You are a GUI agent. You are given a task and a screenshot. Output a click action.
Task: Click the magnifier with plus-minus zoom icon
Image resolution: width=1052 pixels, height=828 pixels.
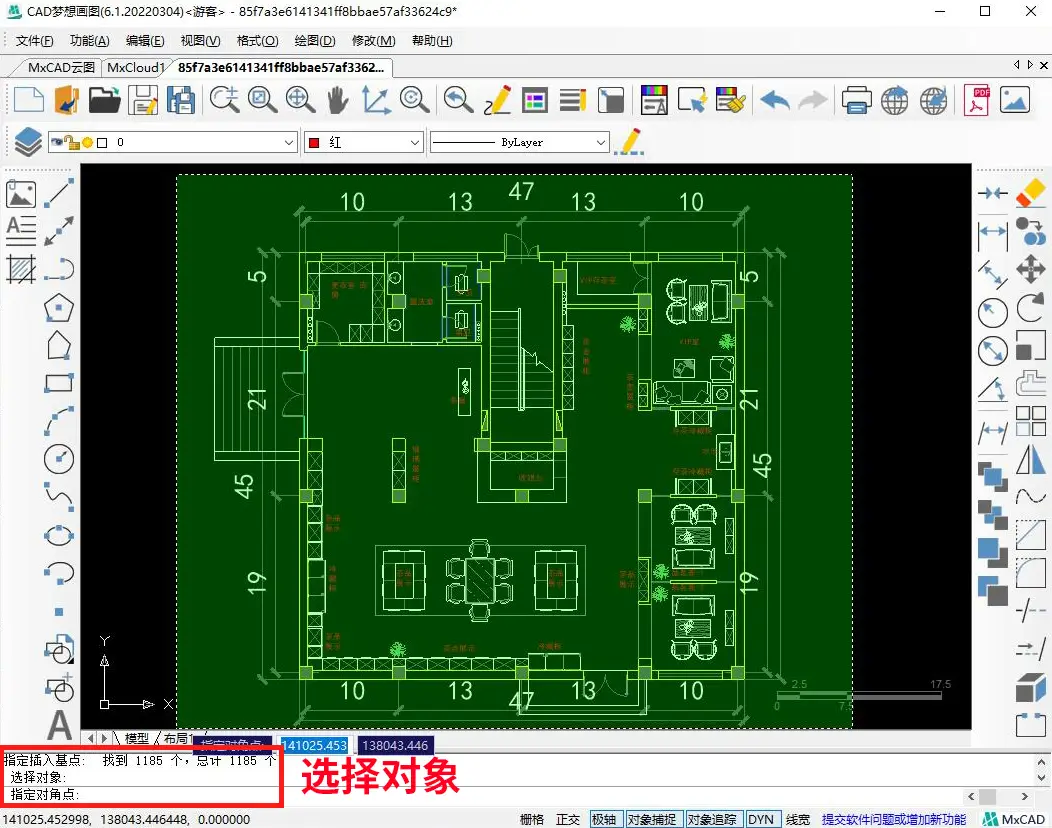[x=224, y=100]
